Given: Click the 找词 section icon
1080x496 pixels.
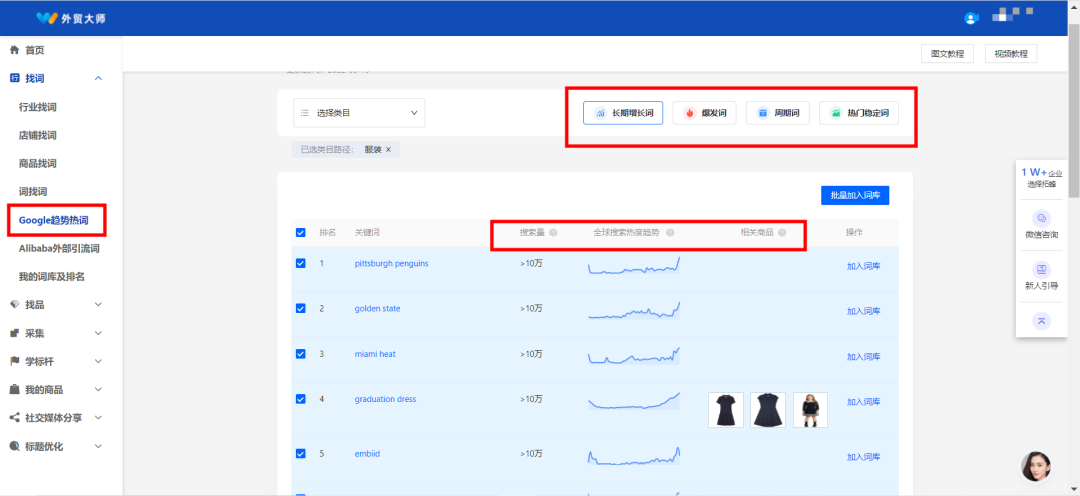Looking at the screenshot, I should (x=14, y=79).
